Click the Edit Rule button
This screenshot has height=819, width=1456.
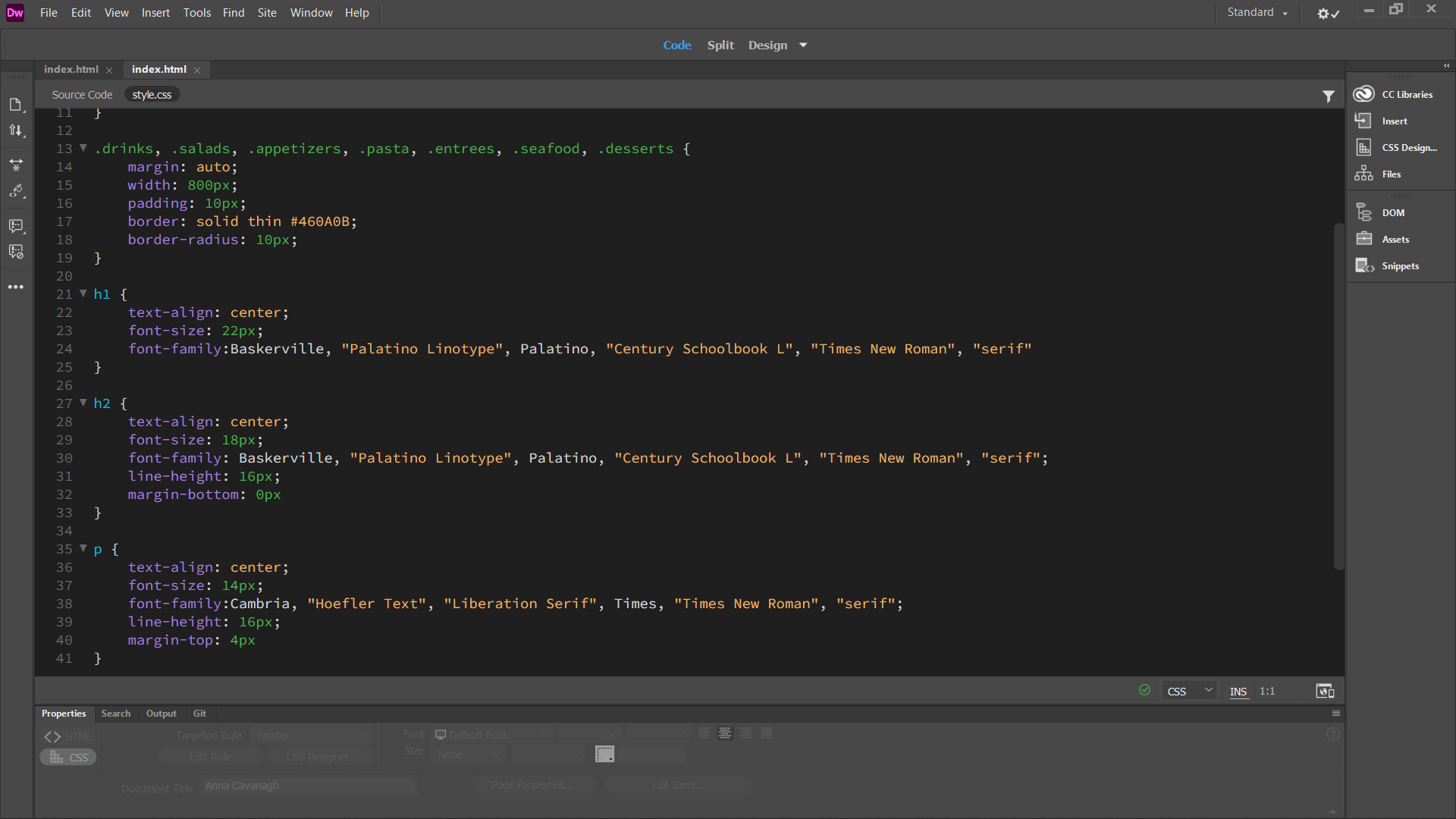click(211, 757)
